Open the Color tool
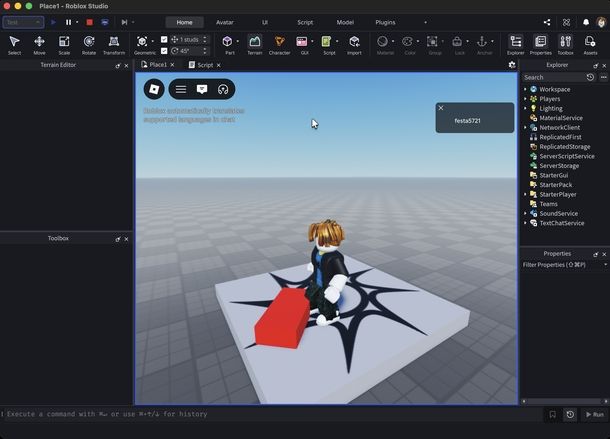 point(408,42)
